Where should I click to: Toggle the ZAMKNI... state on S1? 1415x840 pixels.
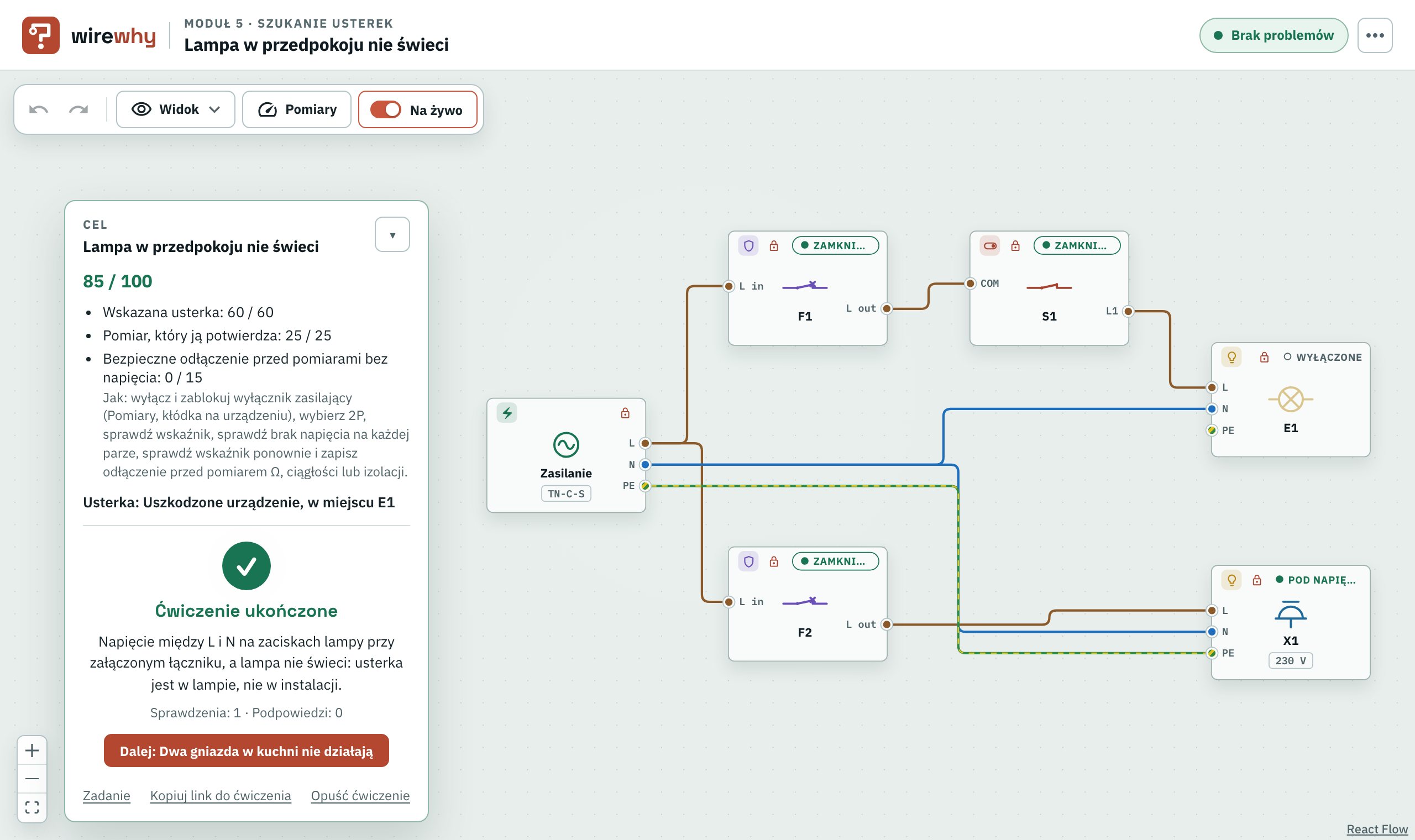(1077, 246)
